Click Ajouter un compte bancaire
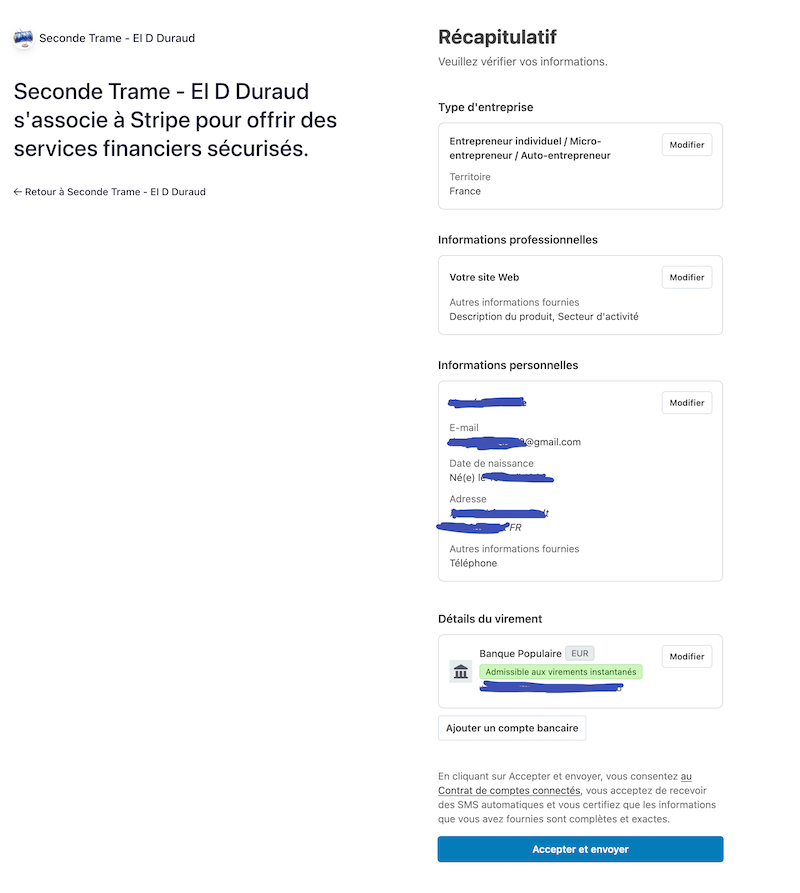 tap(512, 728)
